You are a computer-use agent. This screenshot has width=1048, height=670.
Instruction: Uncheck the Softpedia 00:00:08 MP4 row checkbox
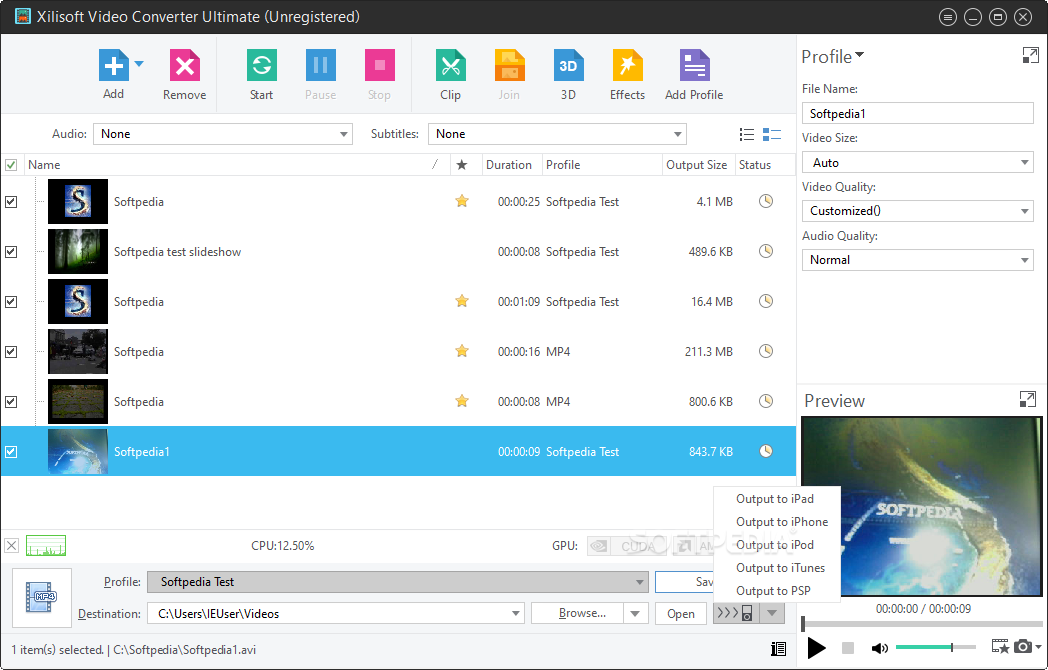(x=11, y=402)
